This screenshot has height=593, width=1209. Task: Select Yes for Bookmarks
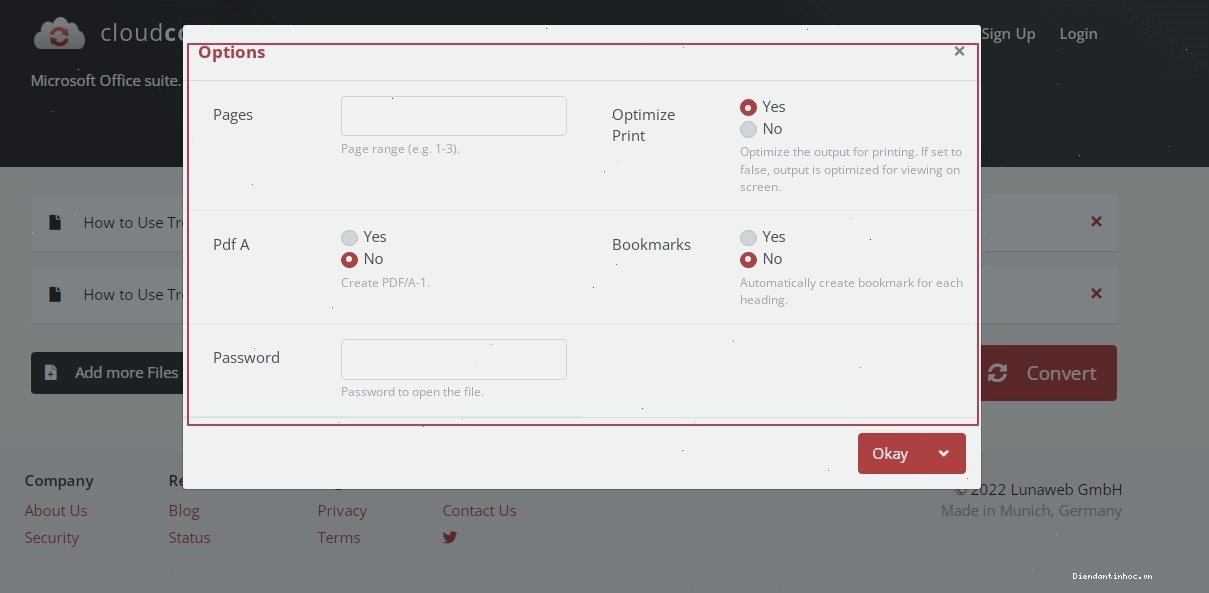[x=748, y=237]
